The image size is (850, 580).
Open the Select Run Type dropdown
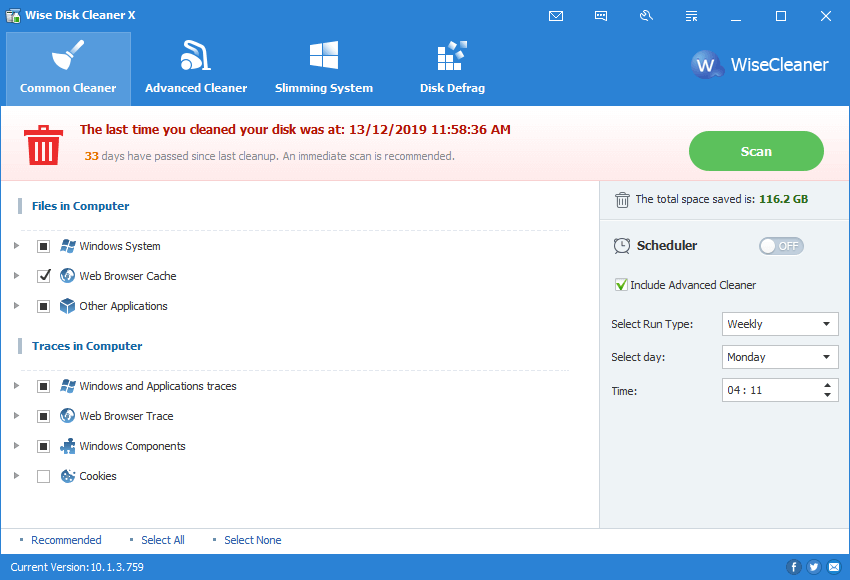tap(780, 324)
